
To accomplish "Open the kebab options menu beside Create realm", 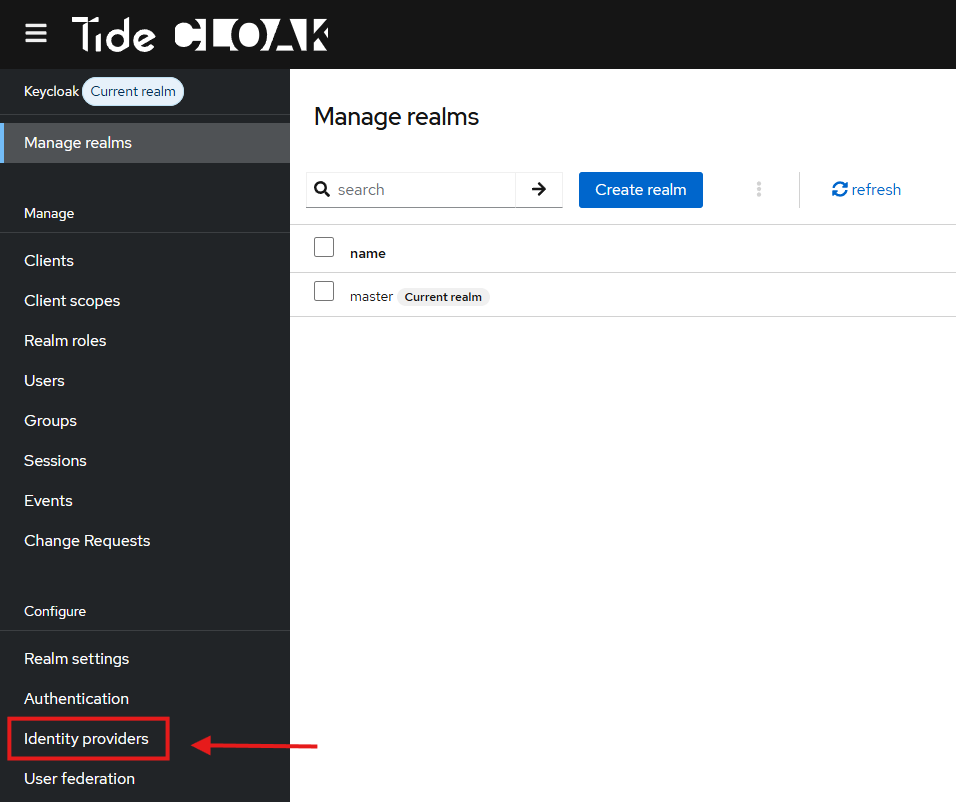I will (x=758, y=189).
